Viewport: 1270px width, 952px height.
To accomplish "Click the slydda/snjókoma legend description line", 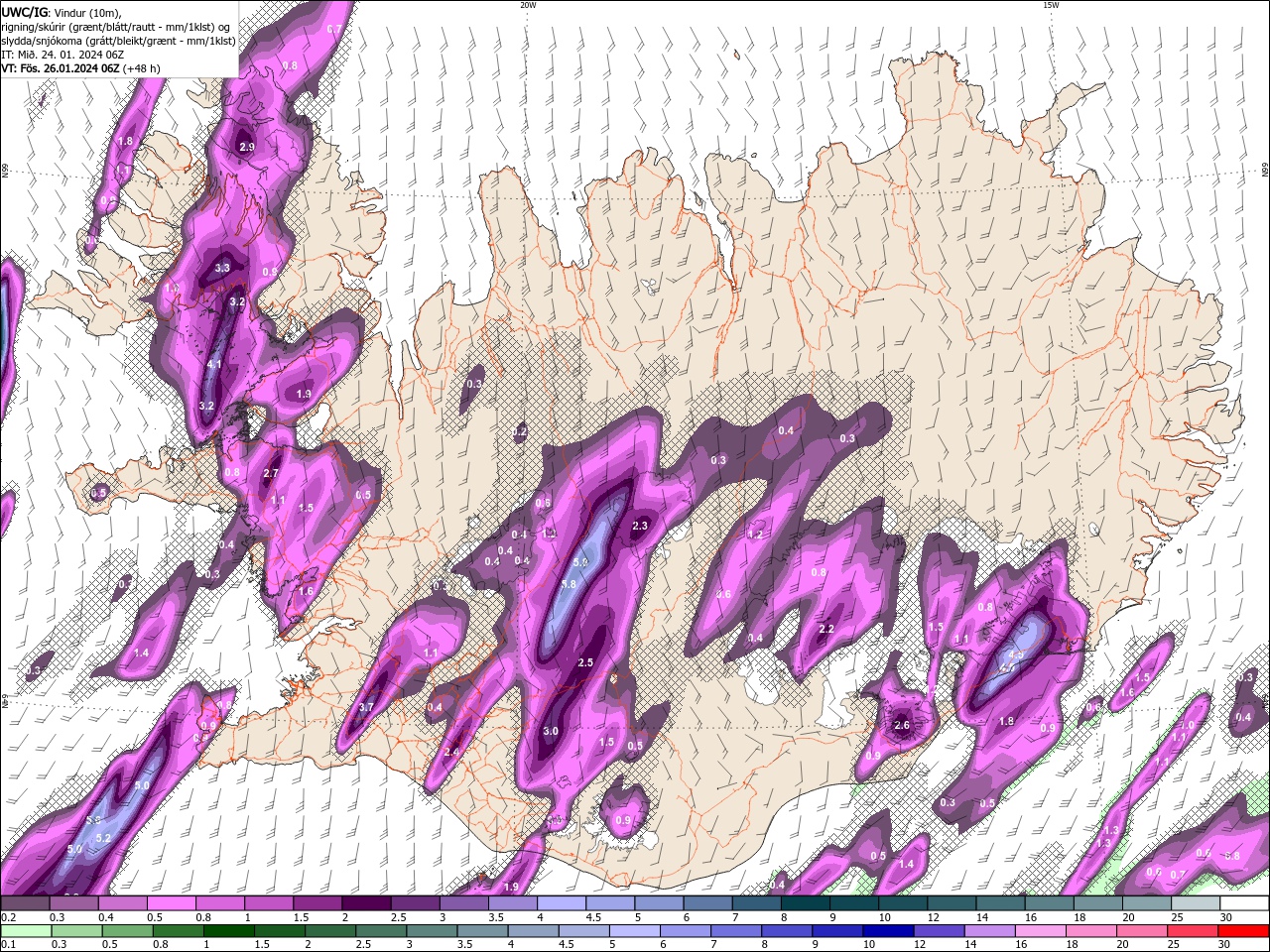I will [x=118, y=41].
